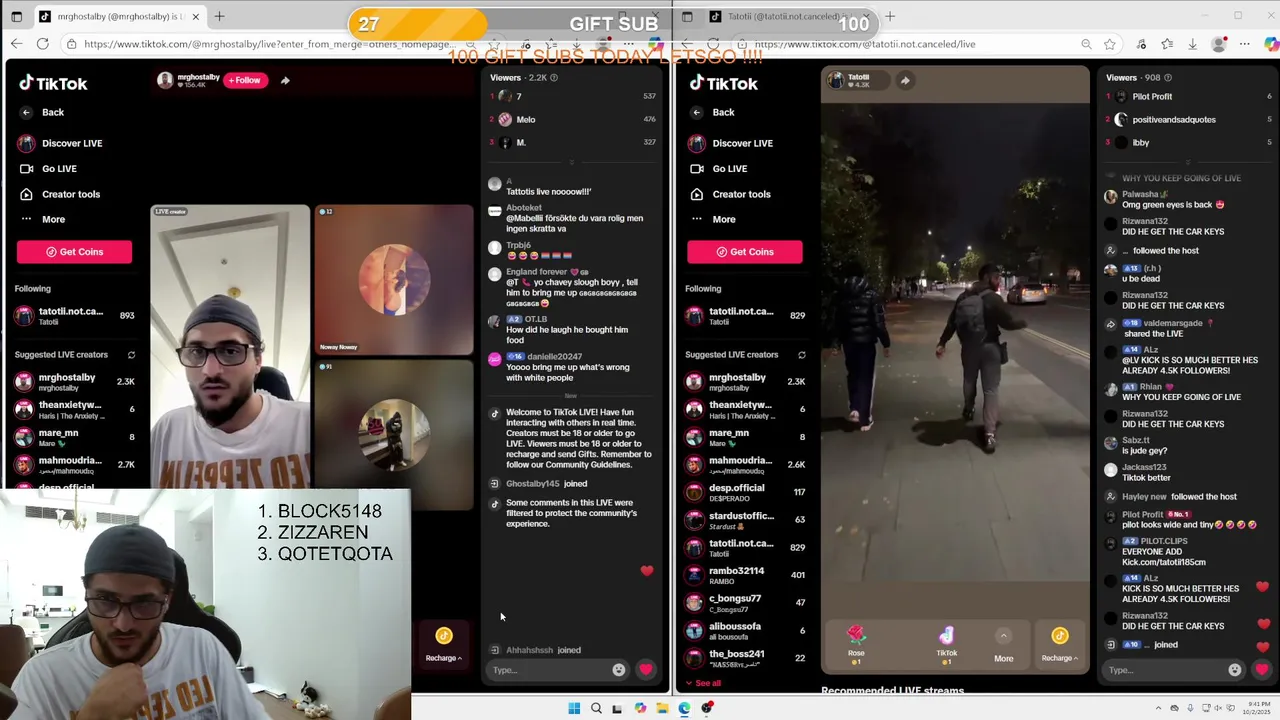Favorite the Tatotii page with star icon
This screenshot has height=720, width=1280.
(1110, 44)
